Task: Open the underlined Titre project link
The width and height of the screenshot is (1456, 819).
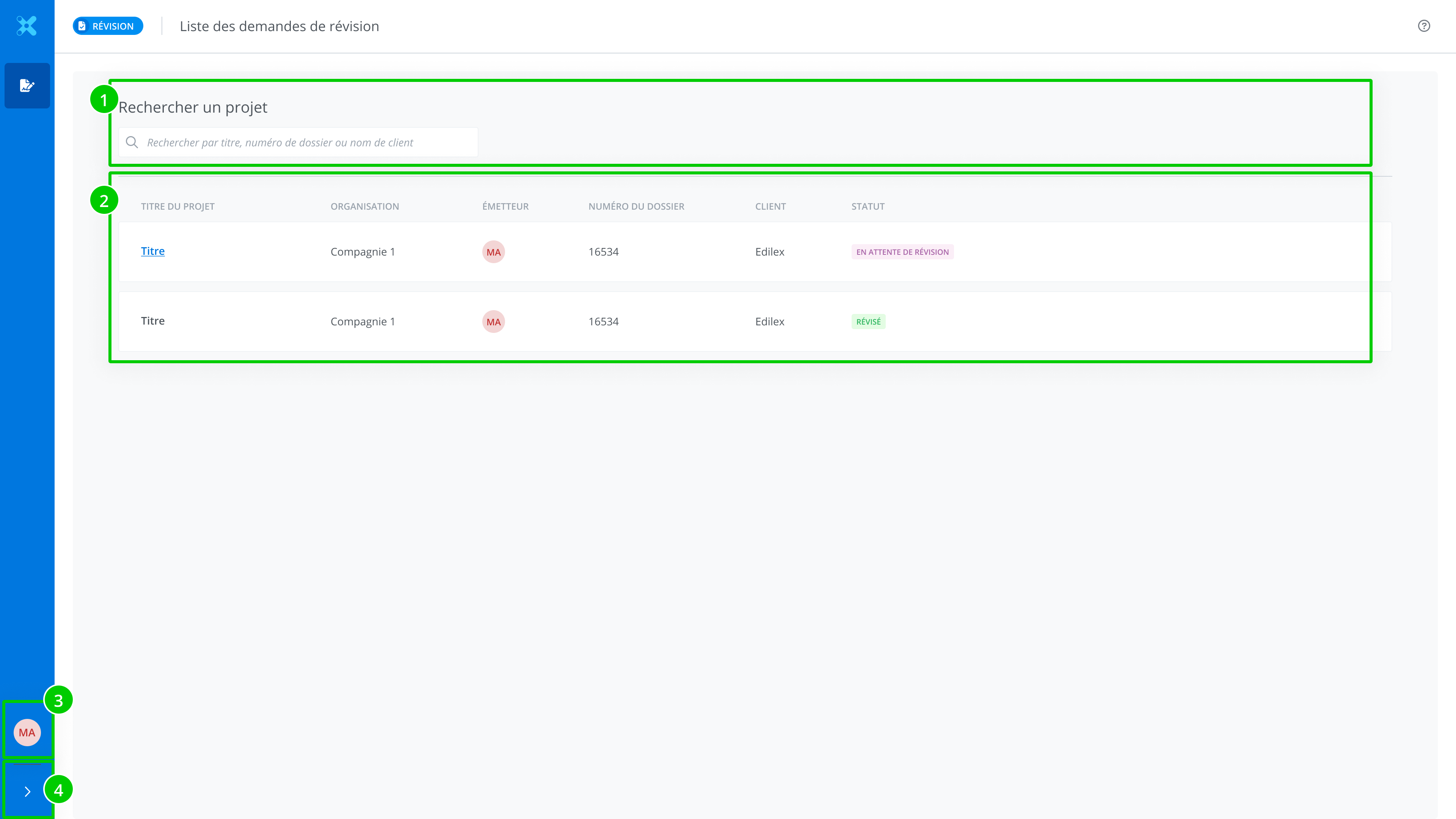Action: pyautogui.click(x=152, y=251)
